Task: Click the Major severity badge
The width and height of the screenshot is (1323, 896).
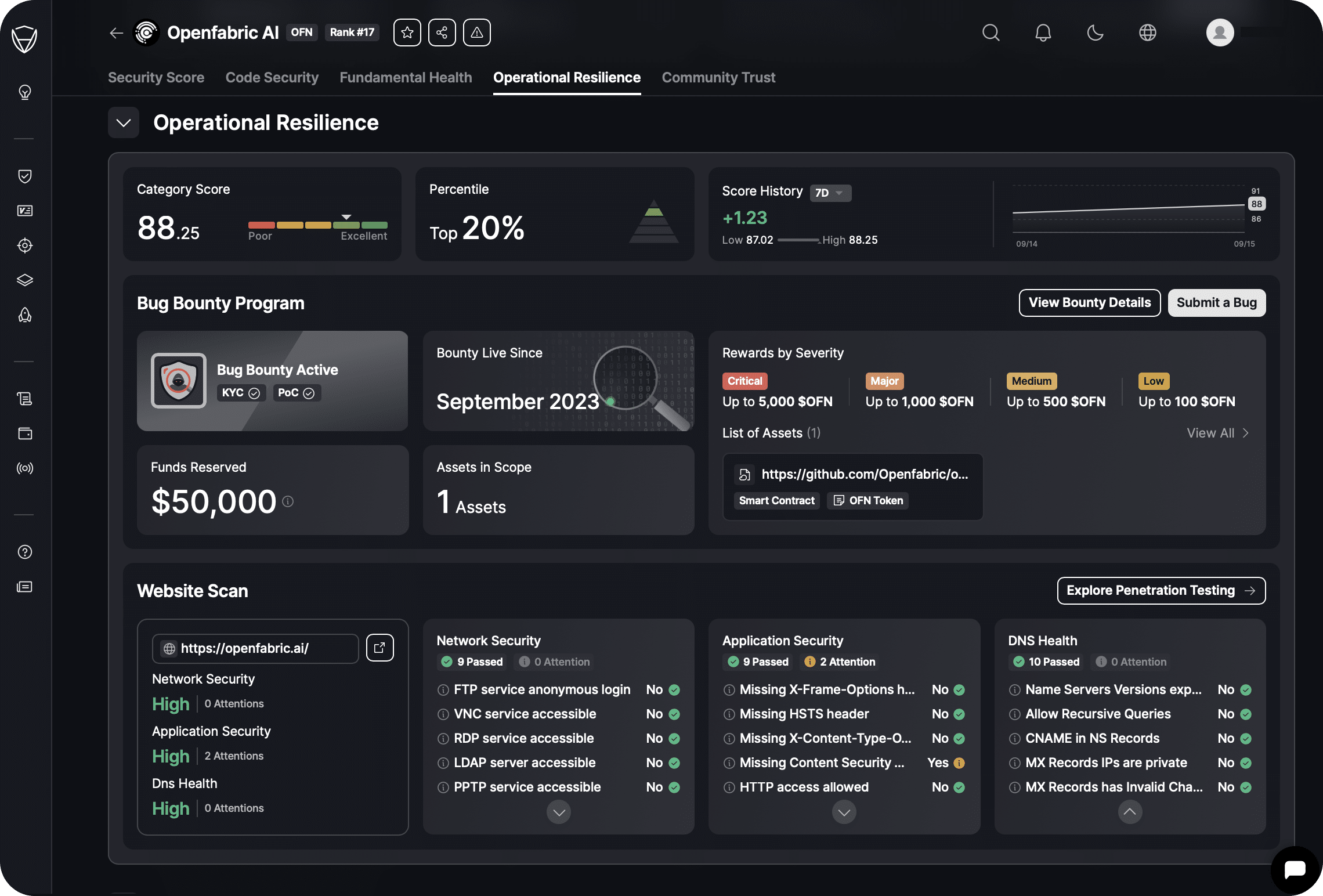Action: point(885,381)
